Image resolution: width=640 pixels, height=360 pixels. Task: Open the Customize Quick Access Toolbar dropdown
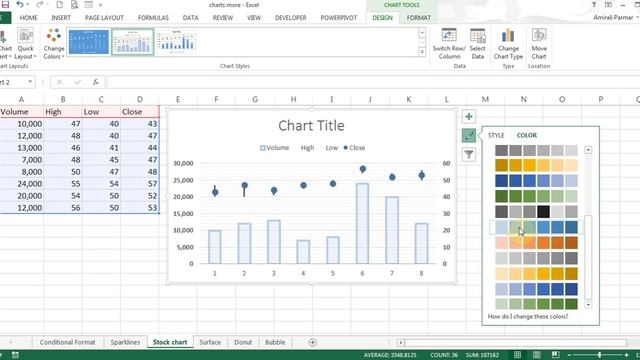click(x=100, y=5)
